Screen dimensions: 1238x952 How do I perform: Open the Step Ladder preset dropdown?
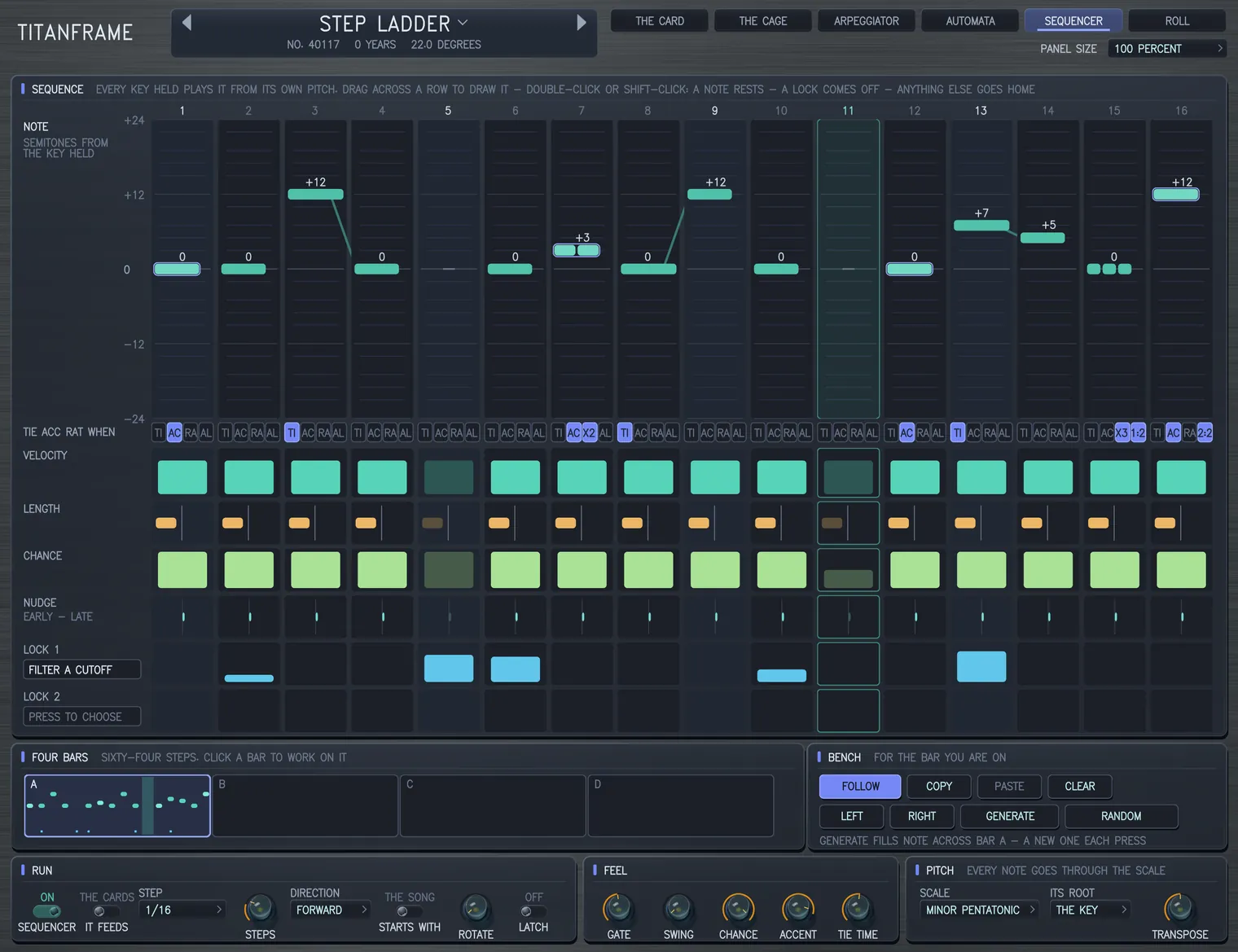point(393,23)
